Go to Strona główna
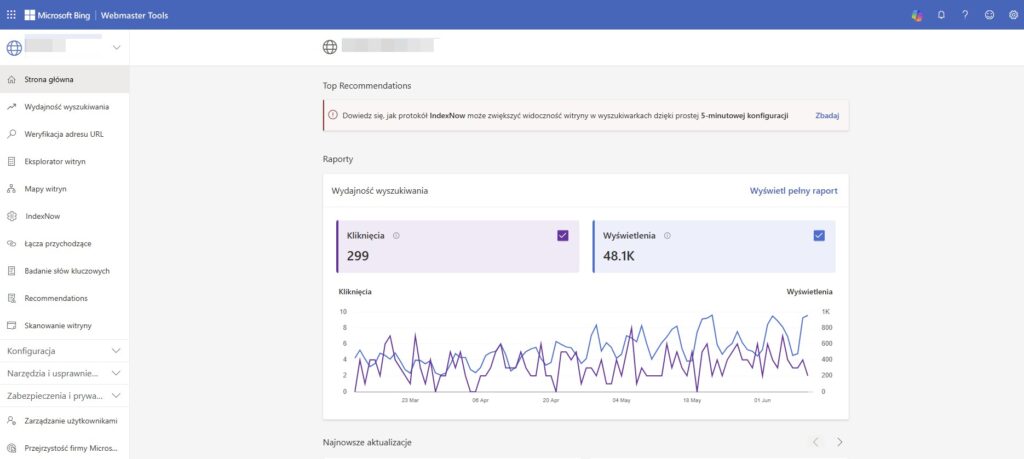 point(65,80)
